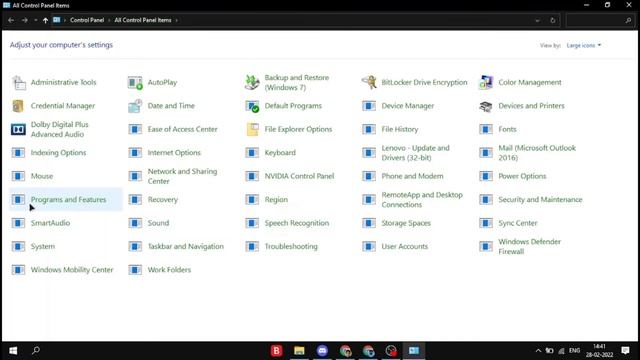Click the Sync Center link
This screenshot has height=360, width=640.
pos(518,223)
